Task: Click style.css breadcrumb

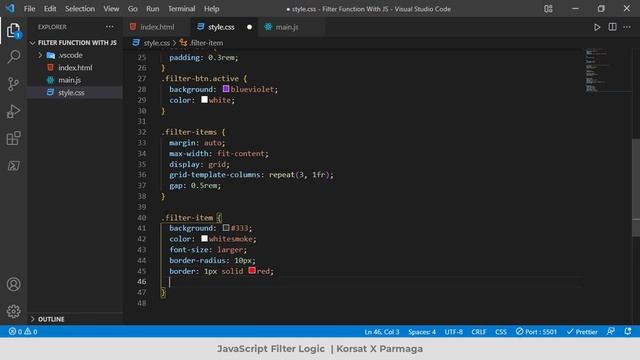Action: point(156,43)
